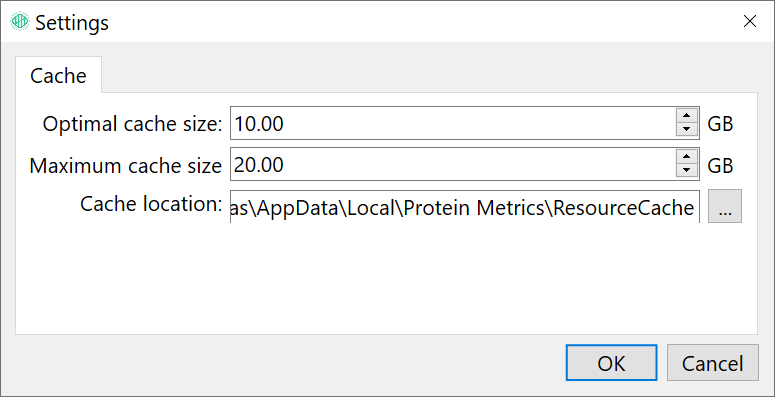Viewport: 775px width, 397px height.
Task: Decrease Optimal cache size with down arrow
Action: (686, 130)
